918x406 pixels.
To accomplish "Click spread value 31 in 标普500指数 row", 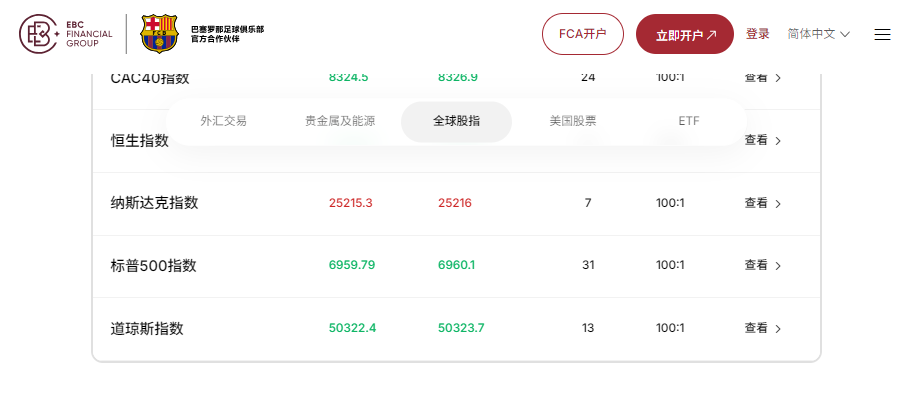I will tap(588, 265).
